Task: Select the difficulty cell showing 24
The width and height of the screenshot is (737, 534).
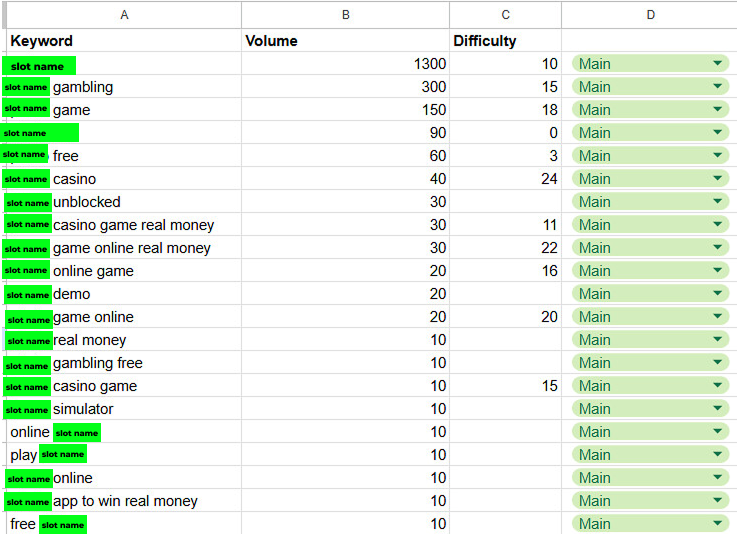Action: (505, 179)
